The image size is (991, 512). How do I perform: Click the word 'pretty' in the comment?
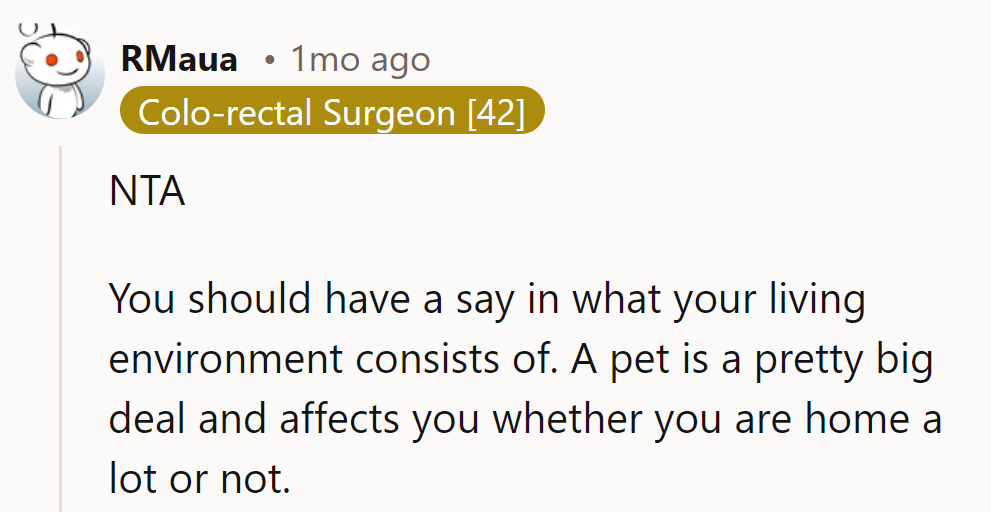coord(808,360)
